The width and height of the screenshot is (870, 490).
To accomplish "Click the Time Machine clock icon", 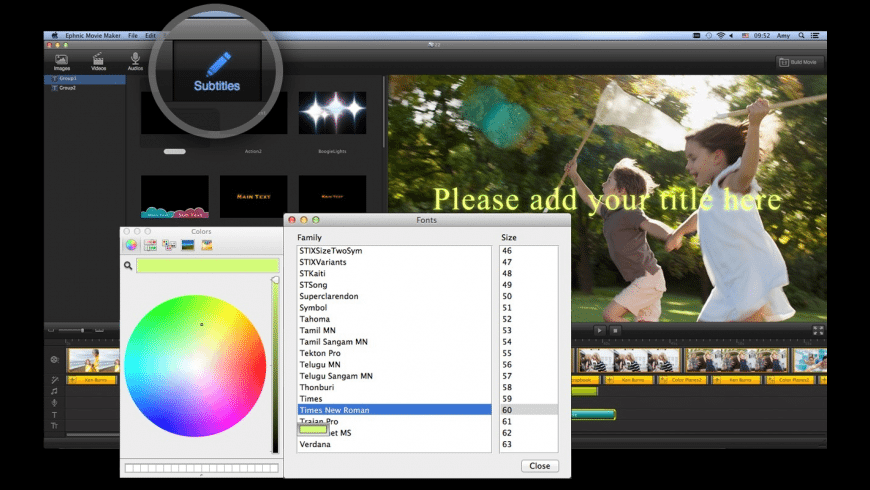I will click(x=709, y=36).
